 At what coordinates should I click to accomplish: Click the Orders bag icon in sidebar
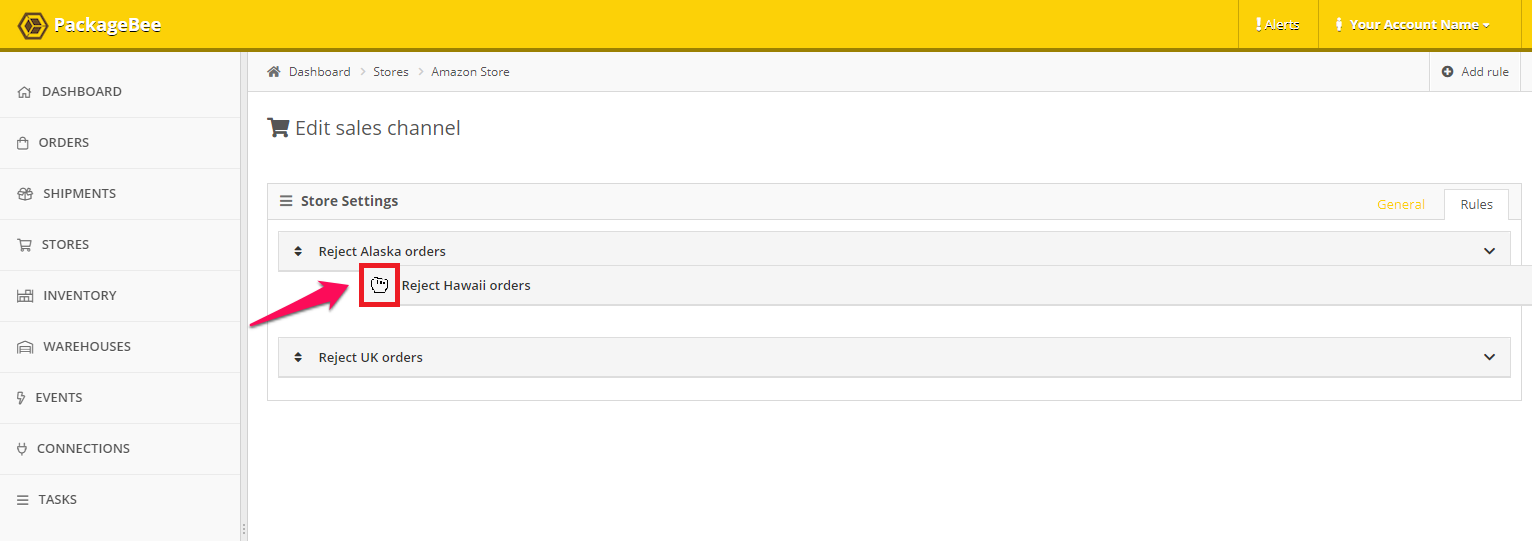click(23, 143)
